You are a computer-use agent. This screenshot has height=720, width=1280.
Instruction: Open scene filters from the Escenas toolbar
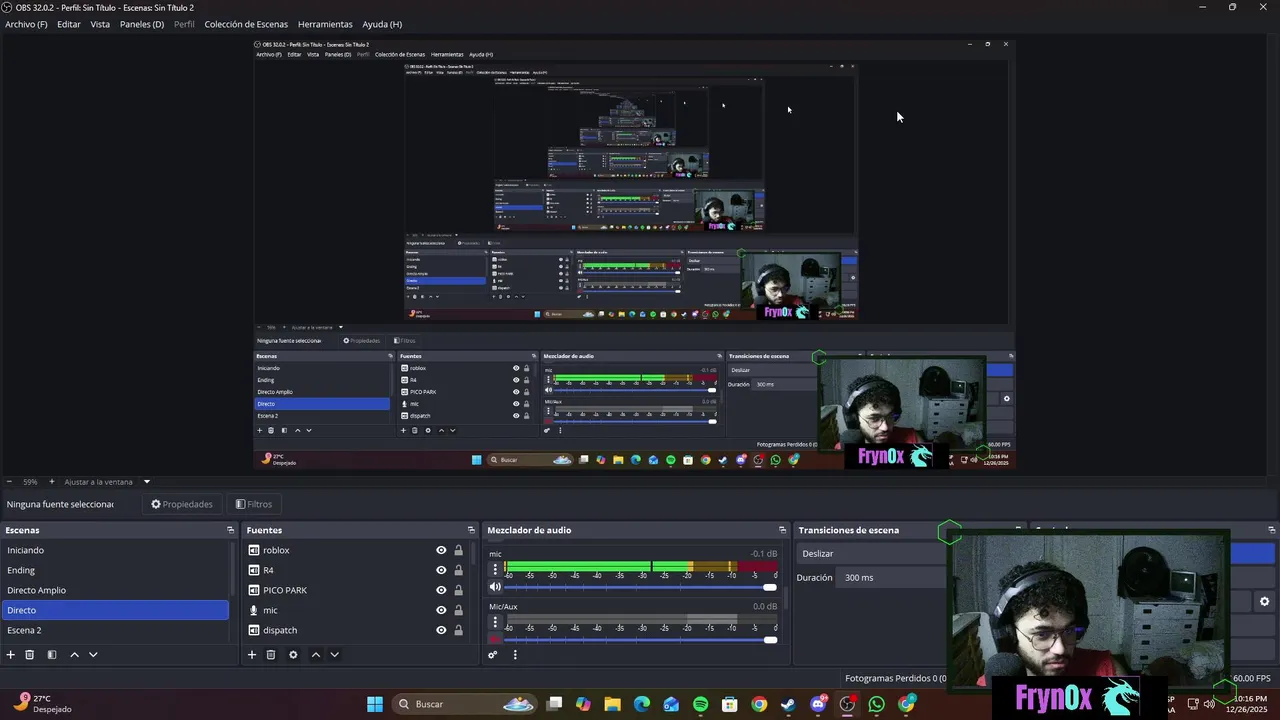click(x=52, y=655)
